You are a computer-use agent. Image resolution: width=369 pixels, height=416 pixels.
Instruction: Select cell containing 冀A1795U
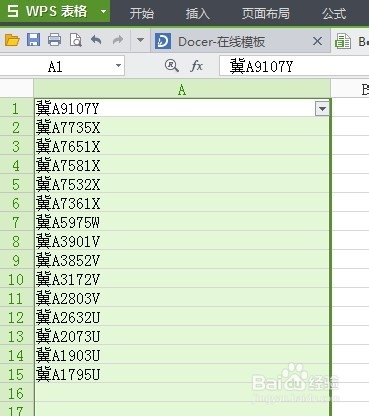[182, 374]
